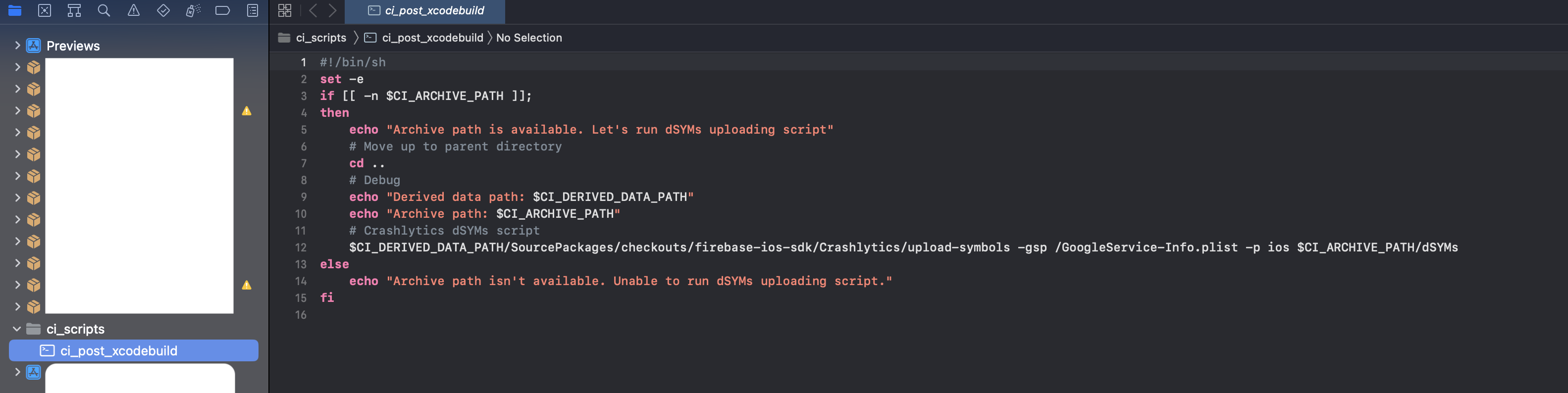Viewport: 1568px width, 393px height.
Task: Click the "# Debug" comment
Action: 374,180
